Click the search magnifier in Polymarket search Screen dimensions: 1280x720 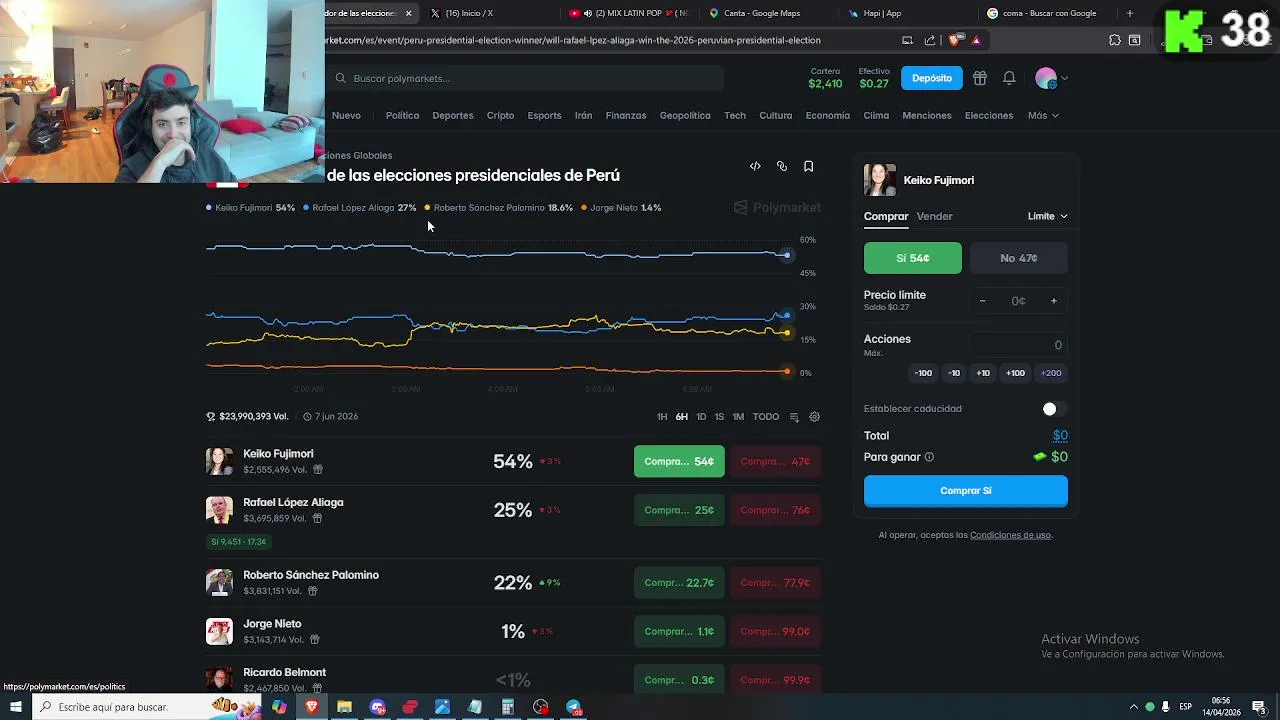tap(341, 78)
